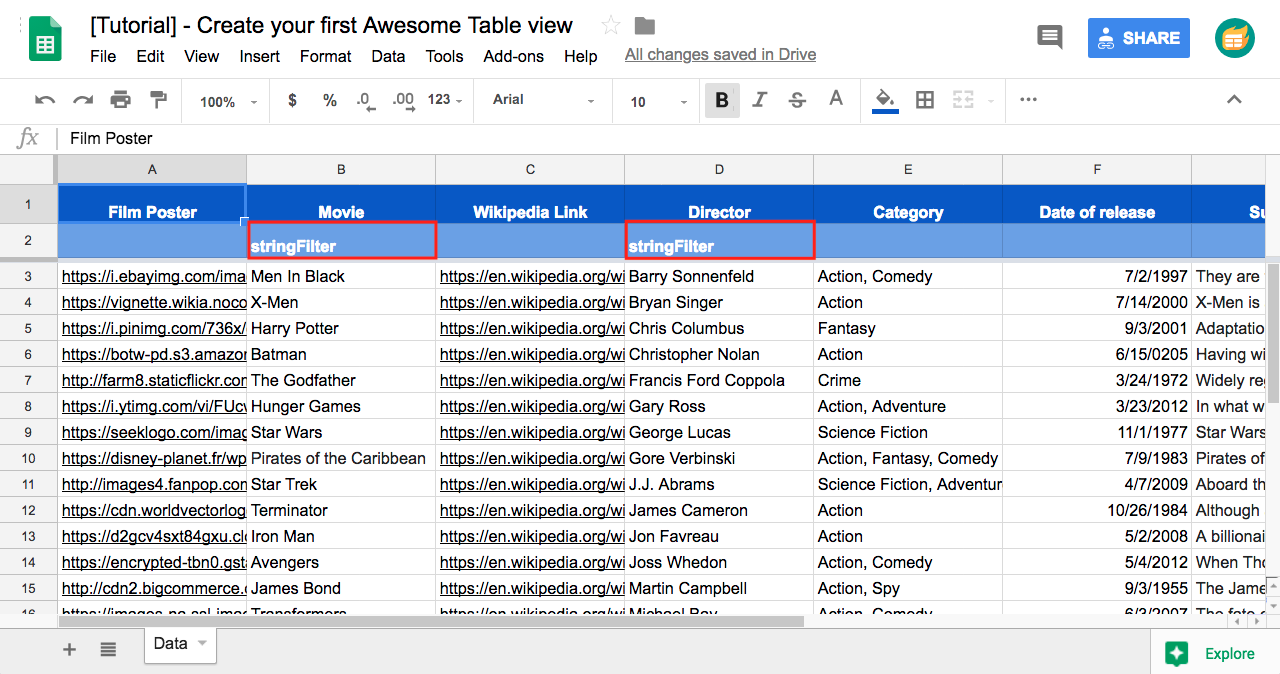The image size is (1280, 674).
Task: Select column E header
Action: (x=908, y=170)
